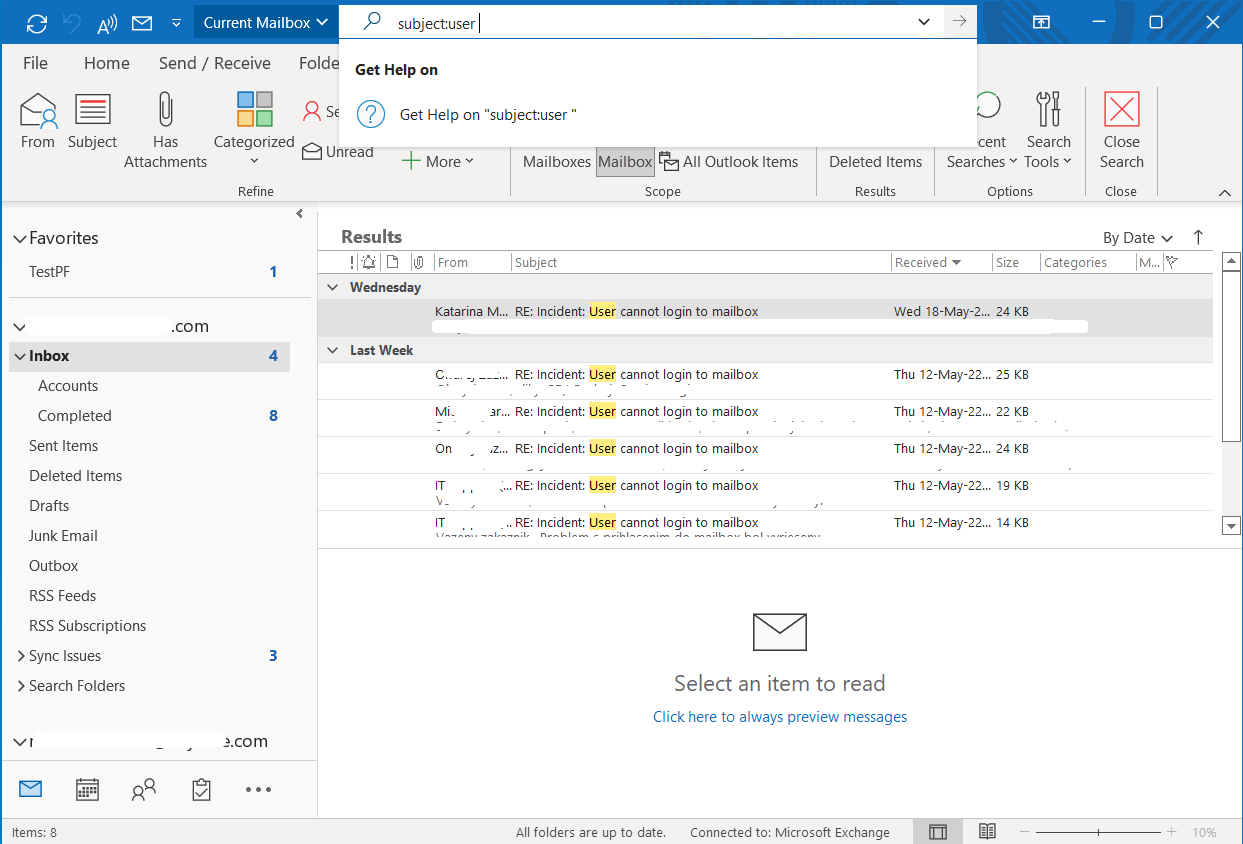
Task: Click the Send/Receive sync icon in title bar
Action: tap(37, 22)
